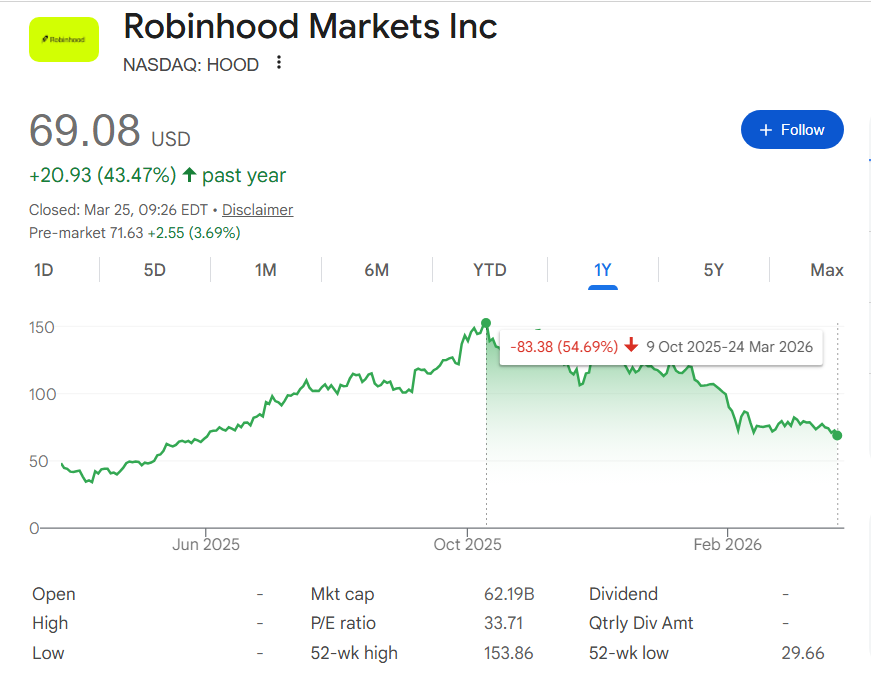
Task: Click the peak marker dot near Oct 2025
Action: (x=485, y=323)
